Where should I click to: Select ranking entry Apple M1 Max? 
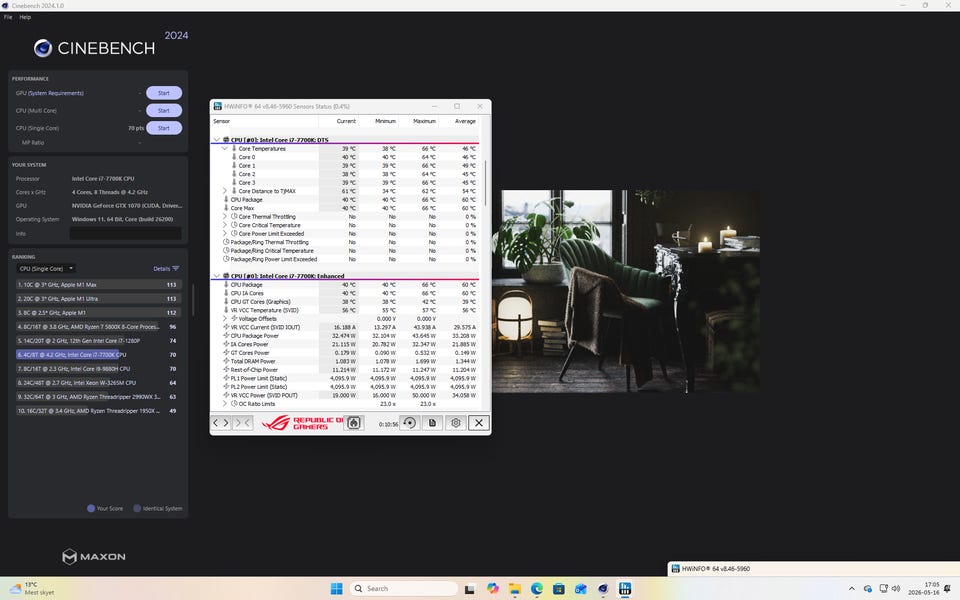[x=99, y=285]
